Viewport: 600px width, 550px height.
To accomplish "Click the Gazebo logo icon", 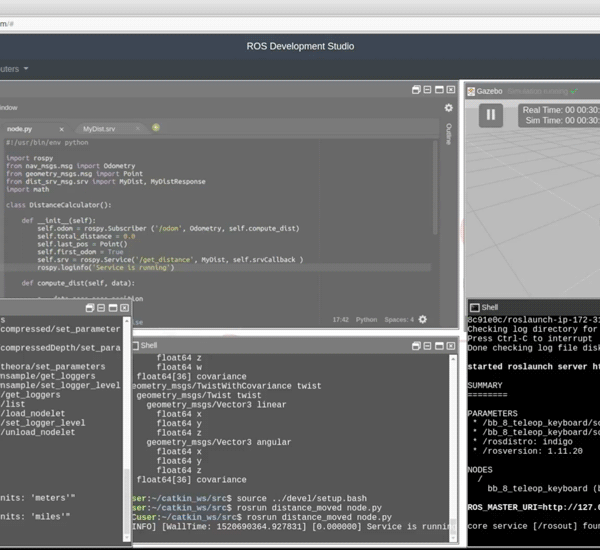I will [471, 91].
